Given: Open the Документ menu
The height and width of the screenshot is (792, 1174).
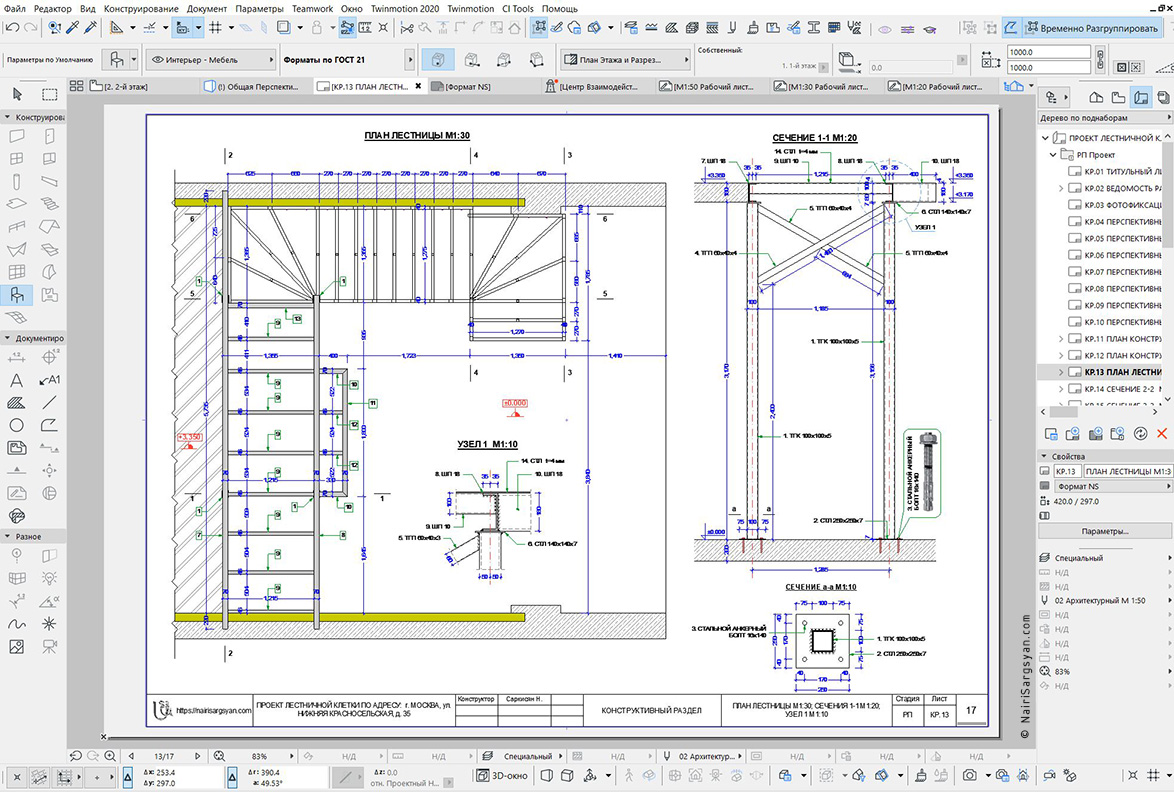Looking at the screenshot, I should (207, 8).
